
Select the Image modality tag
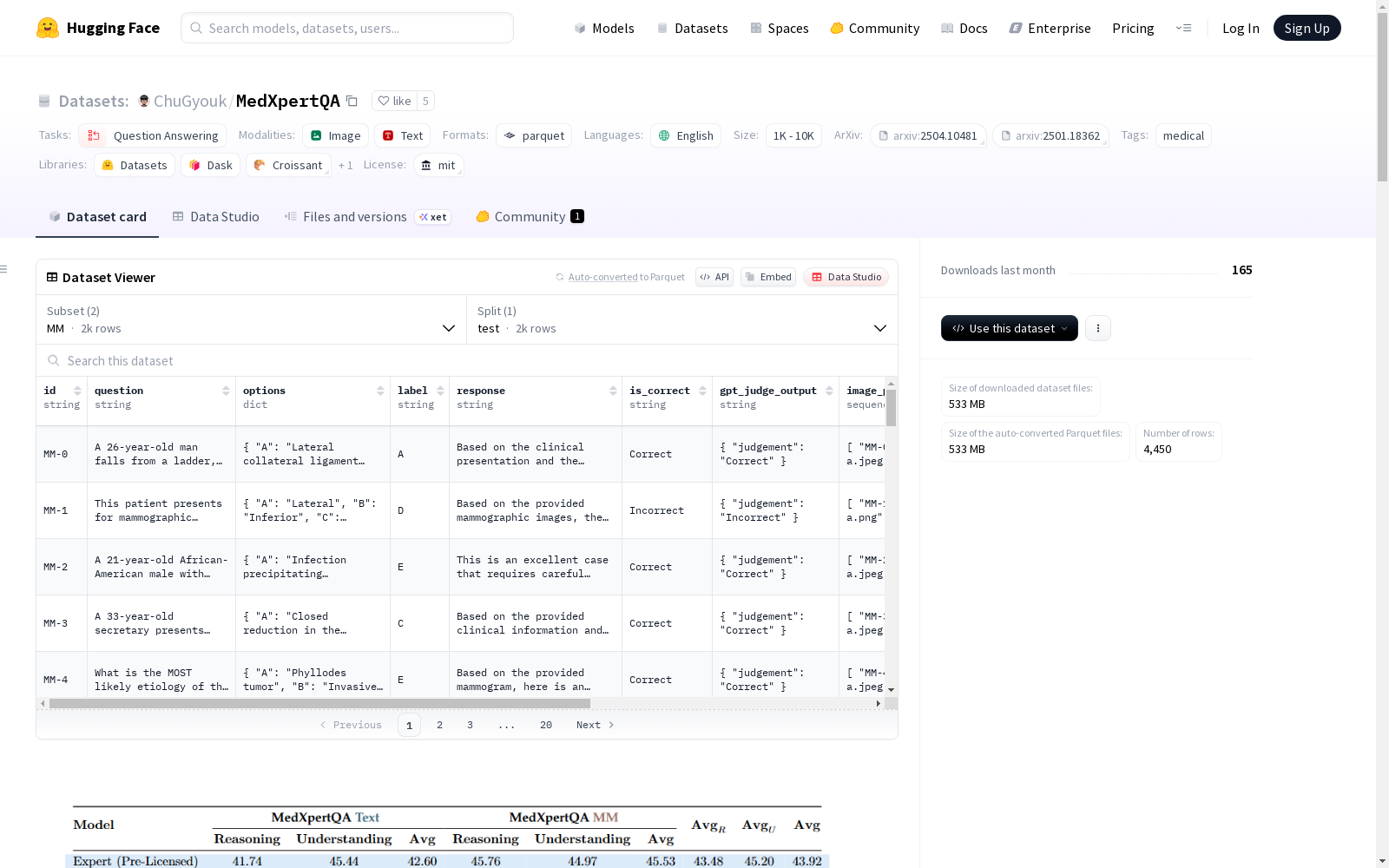point(336,135)
